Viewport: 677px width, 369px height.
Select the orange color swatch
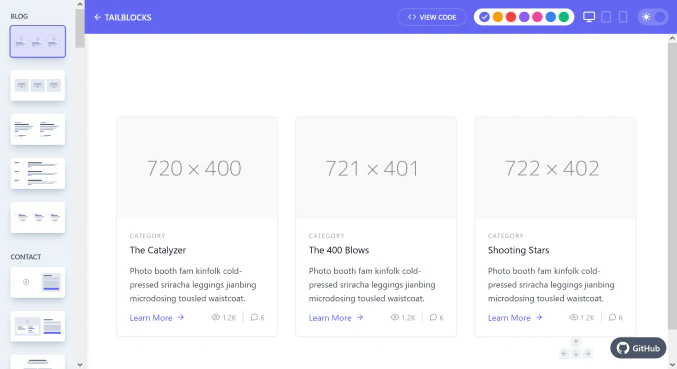click(x=498, y=17)
